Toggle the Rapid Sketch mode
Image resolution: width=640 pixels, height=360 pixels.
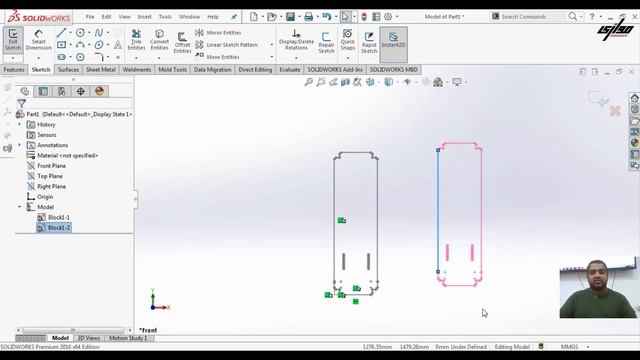pyautogui.click(x=369, y=42)
